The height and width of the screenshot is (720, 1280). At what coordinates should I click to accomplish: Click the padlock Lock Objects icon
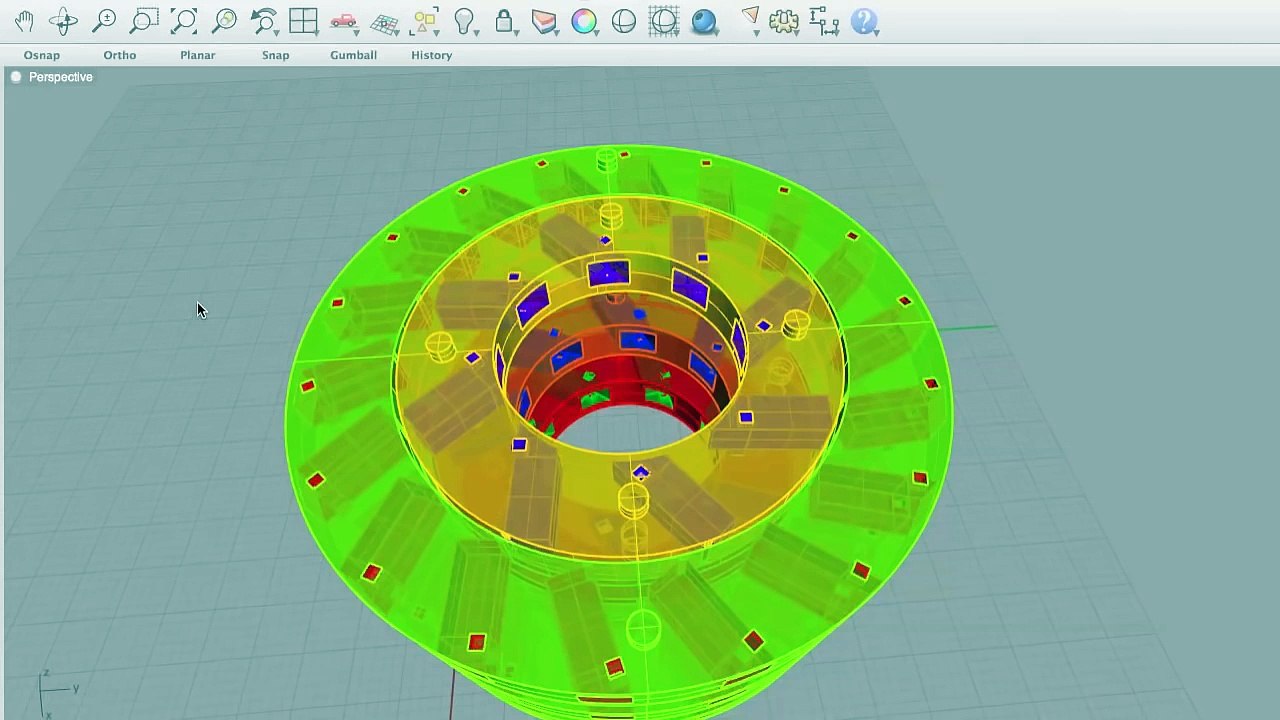(505, 21)
